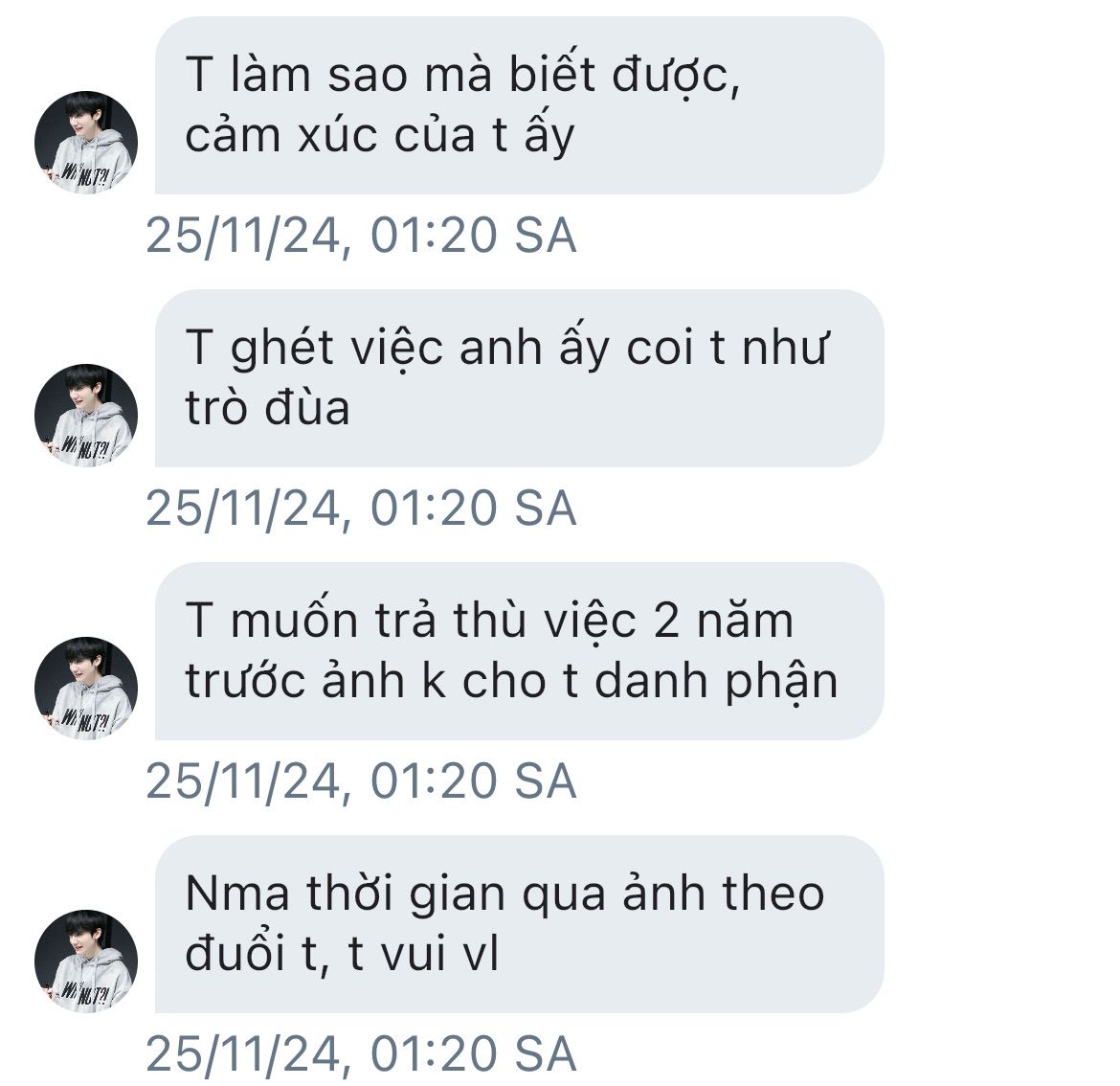This screenshot has height=1086, width=1120.
Task: Click the text 'đuổi t, t vui vl'
Action: [x=342, y=953]
